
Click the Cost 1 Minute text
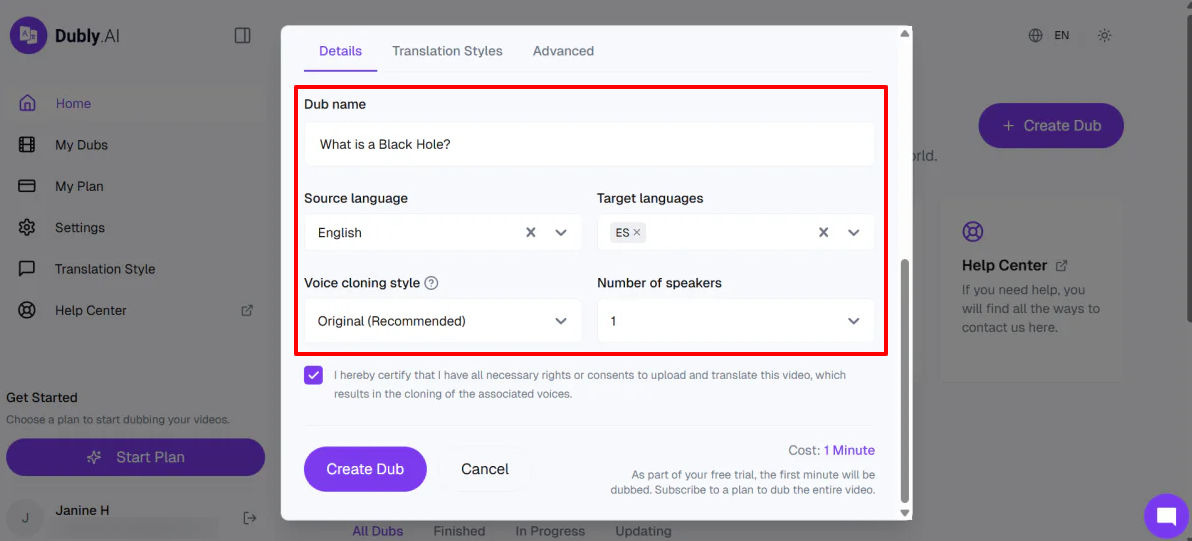click(x=832, y=451)
